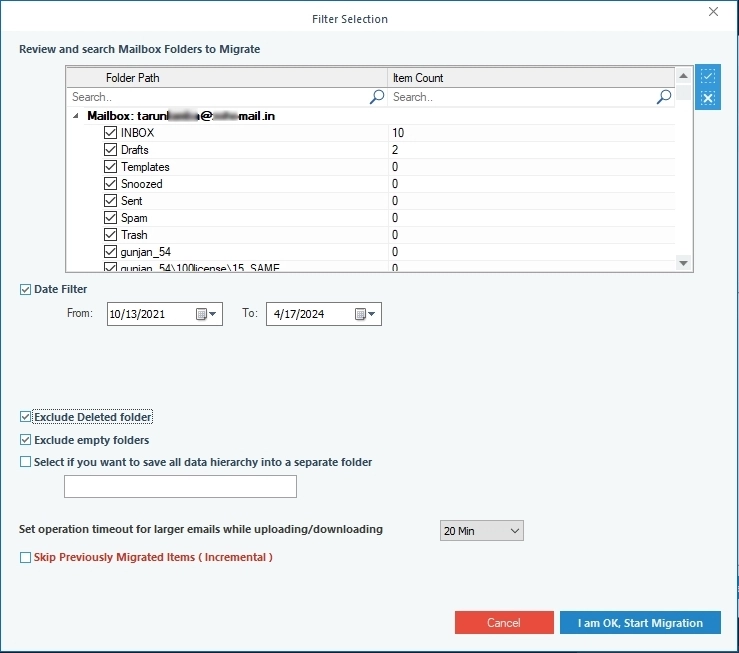Uncheck the INBOX folder checkbox
The width and height of the screenshot is (739, 653).
(110, 133)
